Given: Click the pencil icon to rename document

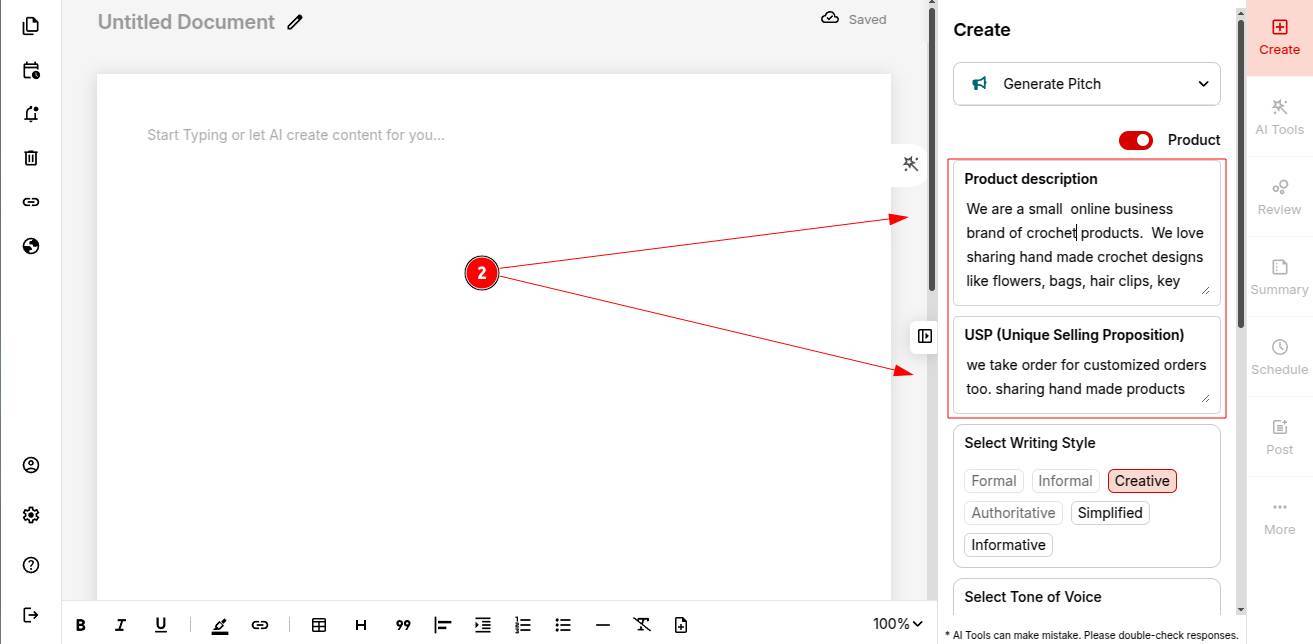Looking at the screenshot, I should tap(295, 22).
